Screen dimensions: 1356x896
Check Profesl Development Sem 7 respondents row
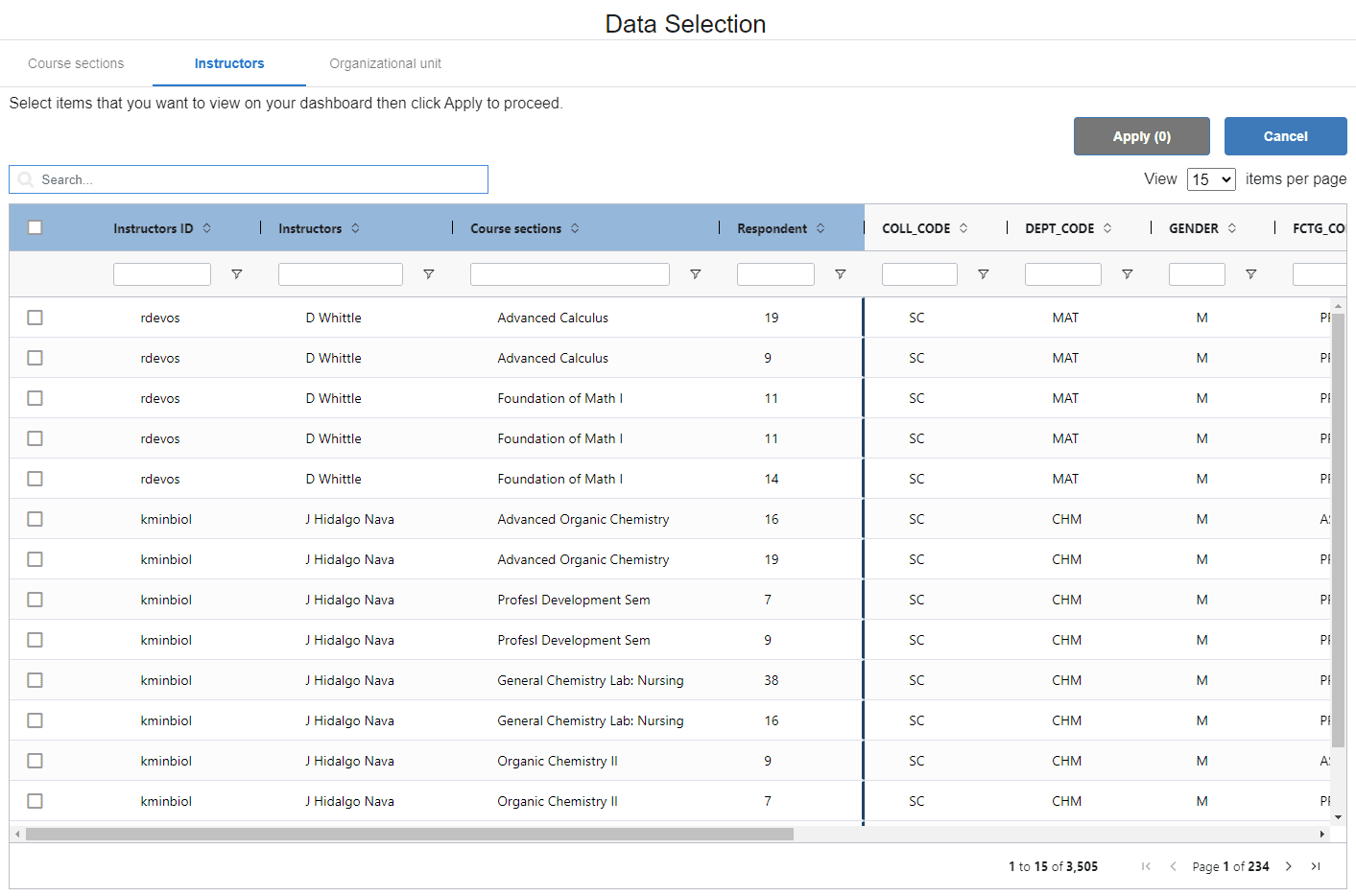36,600
